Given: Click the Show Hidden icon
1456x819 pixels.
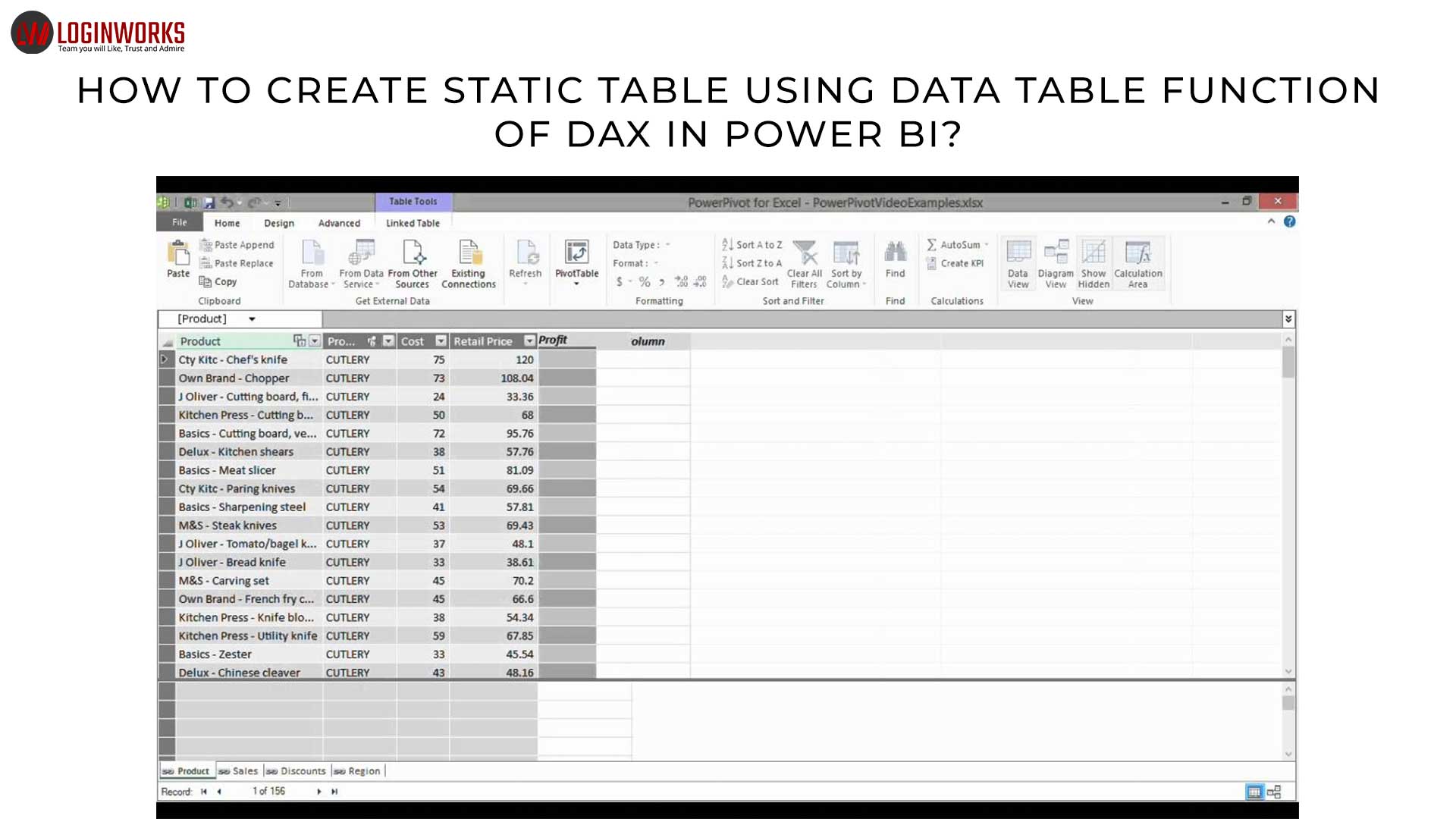Looking at the screenshot, I should click(x=1094, y=262).
